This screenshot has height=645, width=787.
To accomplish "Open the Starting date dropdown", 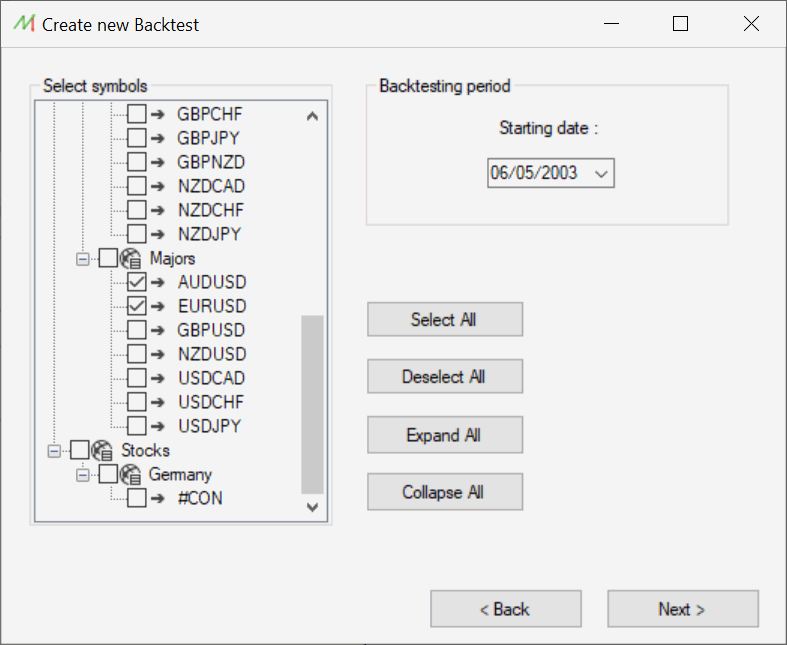I will click(x=601, y=174).
